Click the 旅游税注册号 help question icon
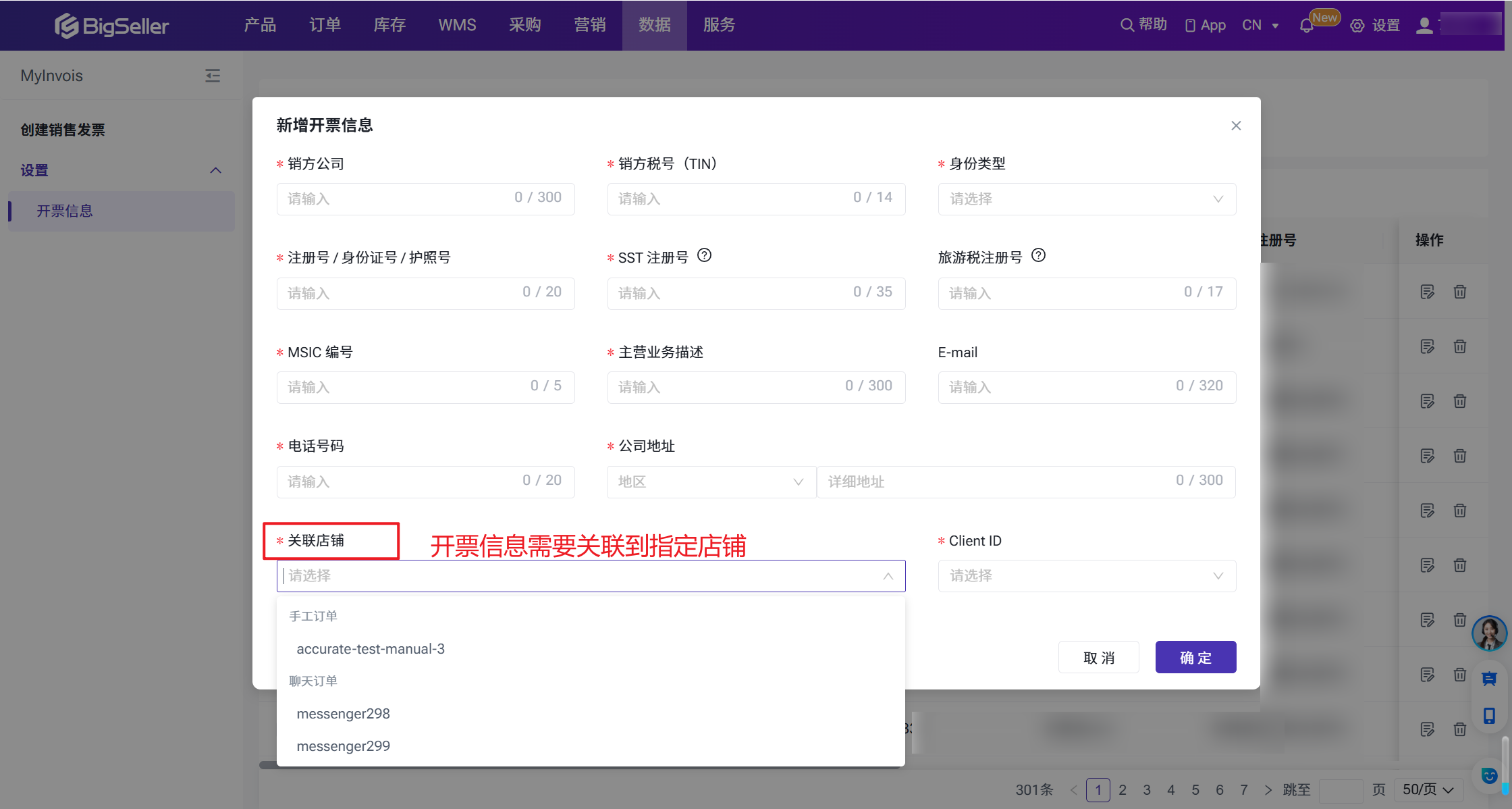This screenshot has width=1512, height=809. [x=1038, y=256]
